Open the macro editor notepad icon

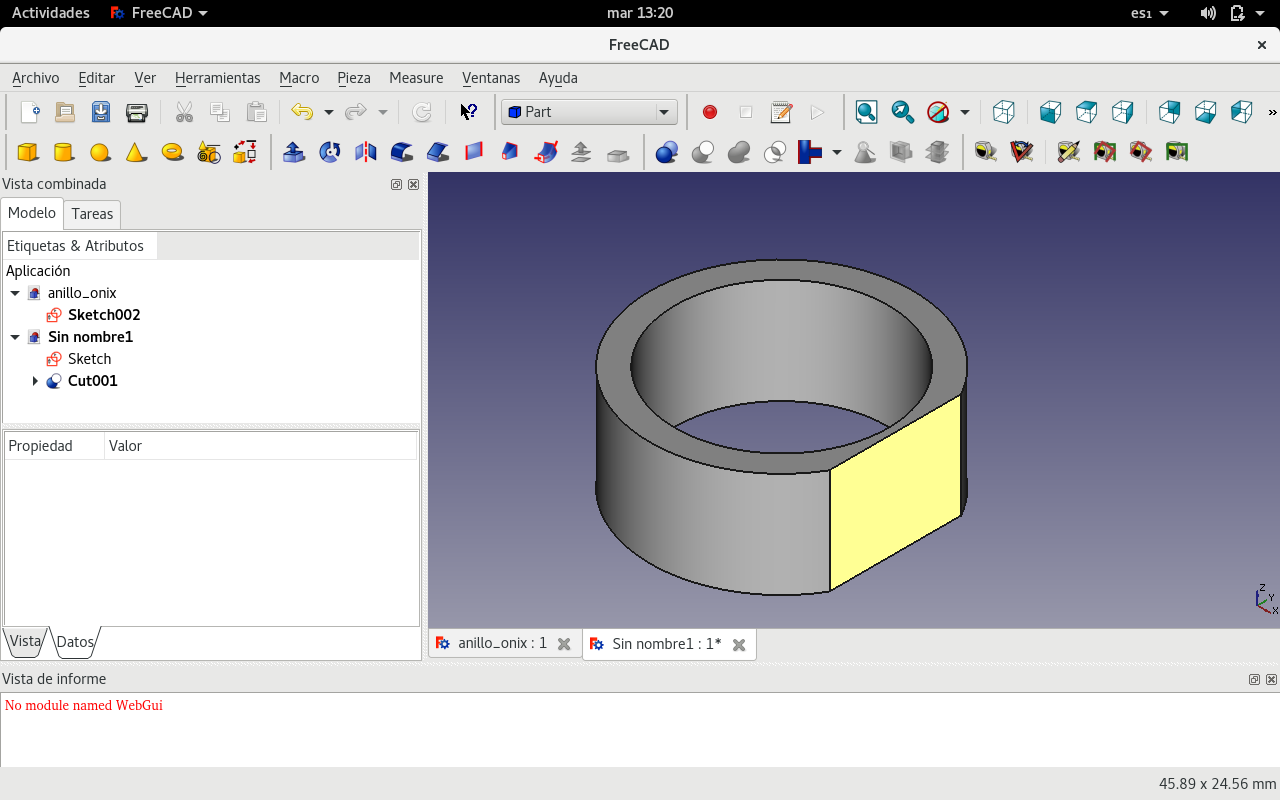coord(782,112)
